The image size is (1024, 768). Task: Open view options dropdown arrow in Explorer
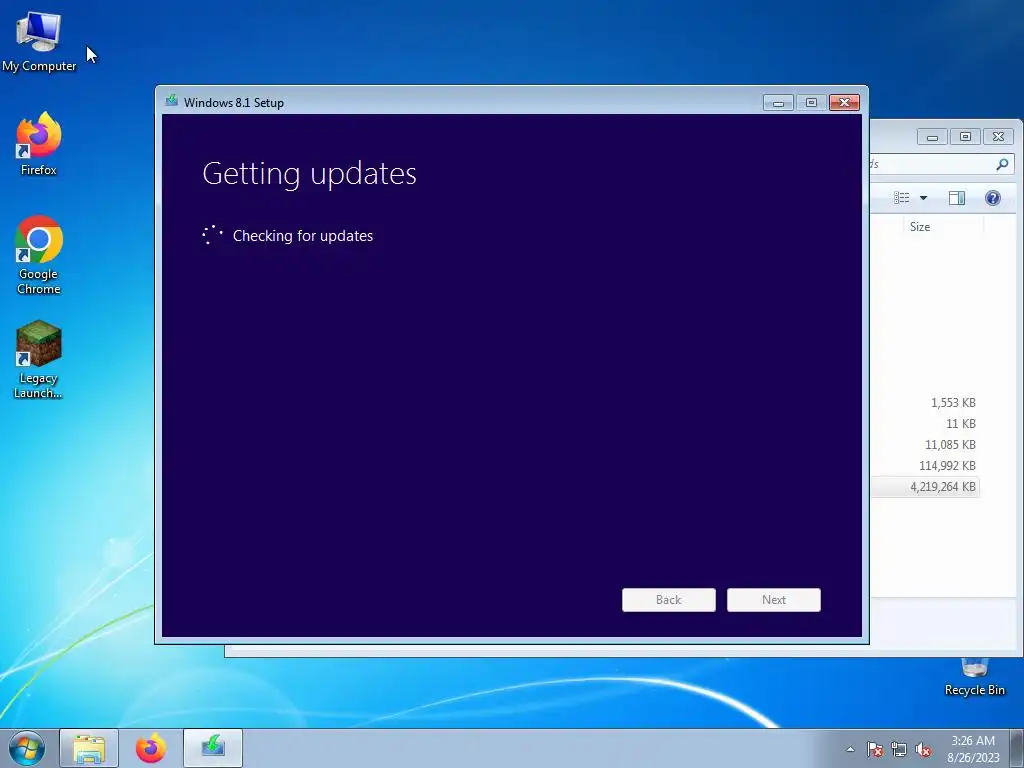click(x=923, y=198)
